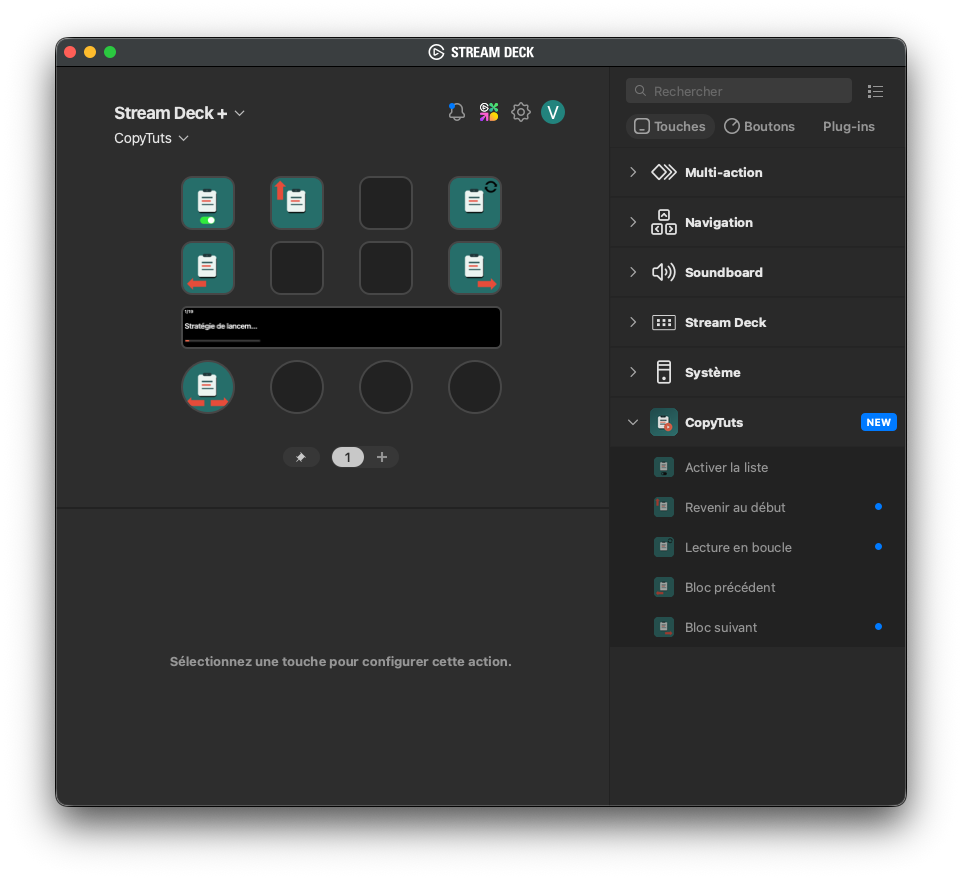Image resolution: width=962 pixels, height=880 pixels.
Task: Click the Bloc suivant action label
Action: click(721, 627)
